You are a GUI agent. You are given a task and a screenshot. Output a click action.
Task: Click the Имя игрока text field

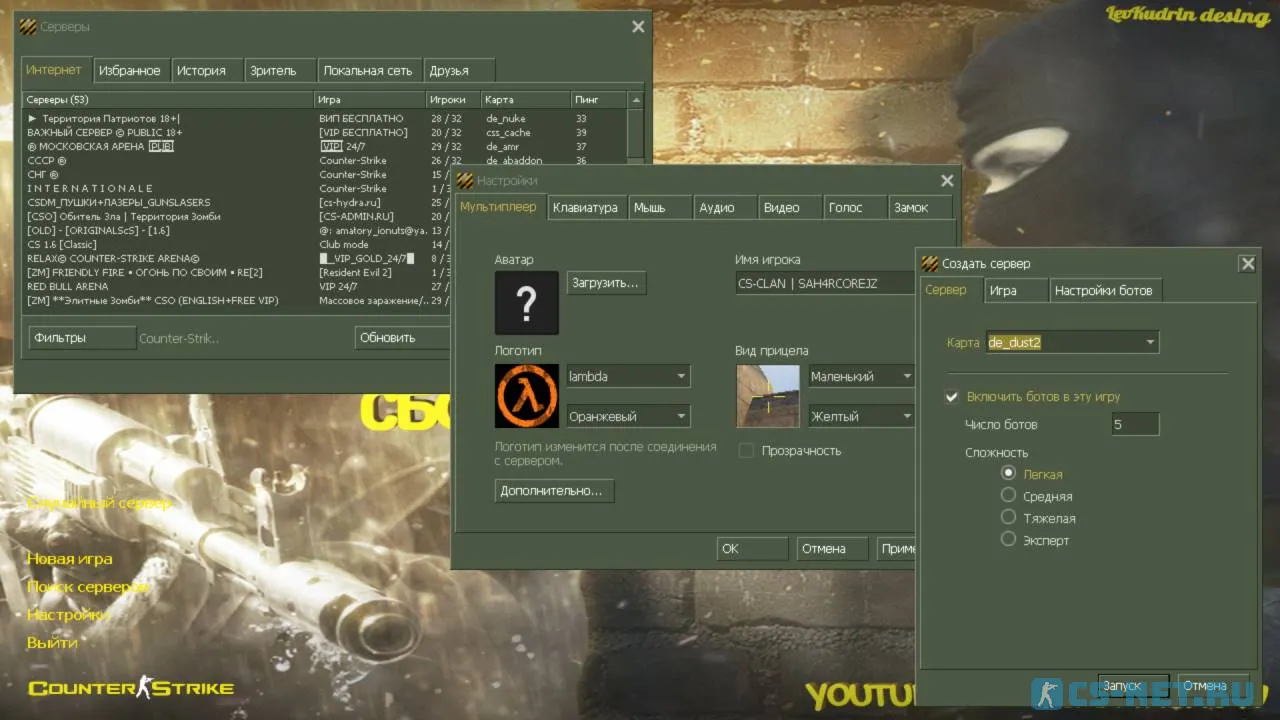click(825, 284)
